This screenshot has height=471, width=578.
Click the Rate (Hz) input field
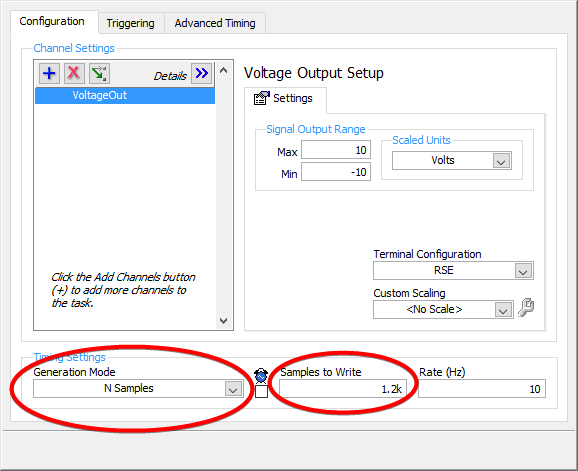click(x=482, y=389)
